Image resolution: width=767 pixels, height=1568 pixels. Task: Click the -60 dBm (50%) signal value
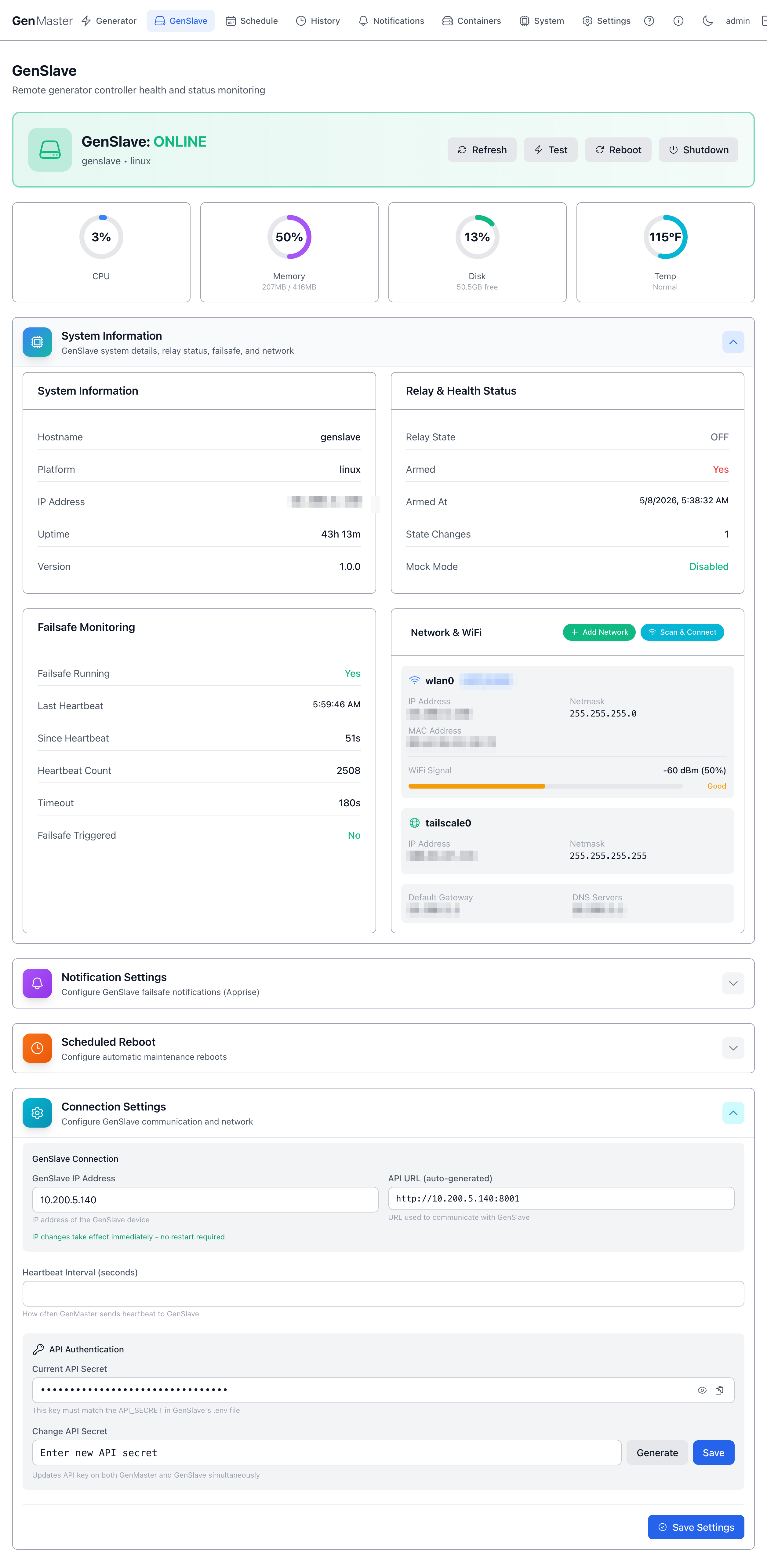pyautogui.click(x=694, y=770)
